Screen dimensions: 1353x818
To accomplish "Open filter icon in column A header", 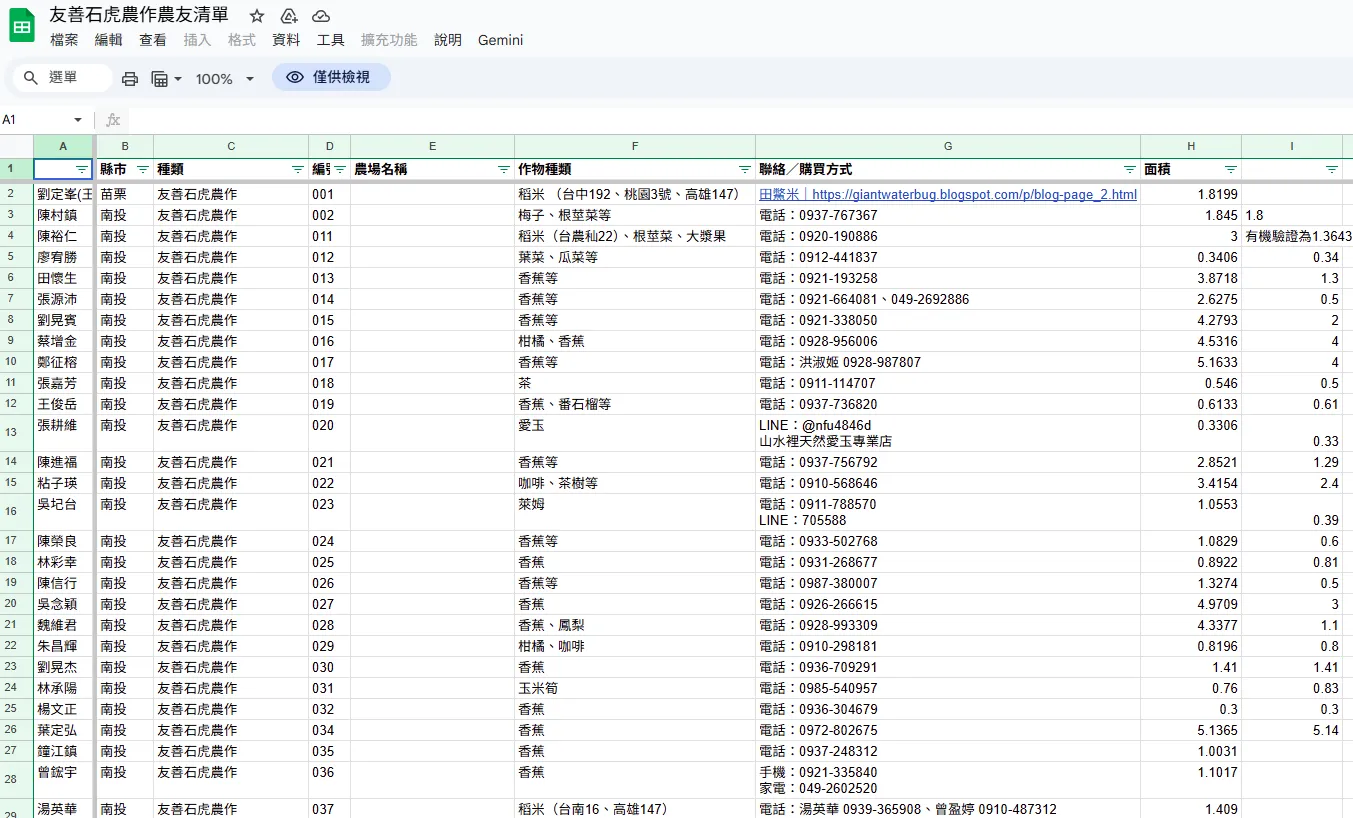I will point(82,169).
